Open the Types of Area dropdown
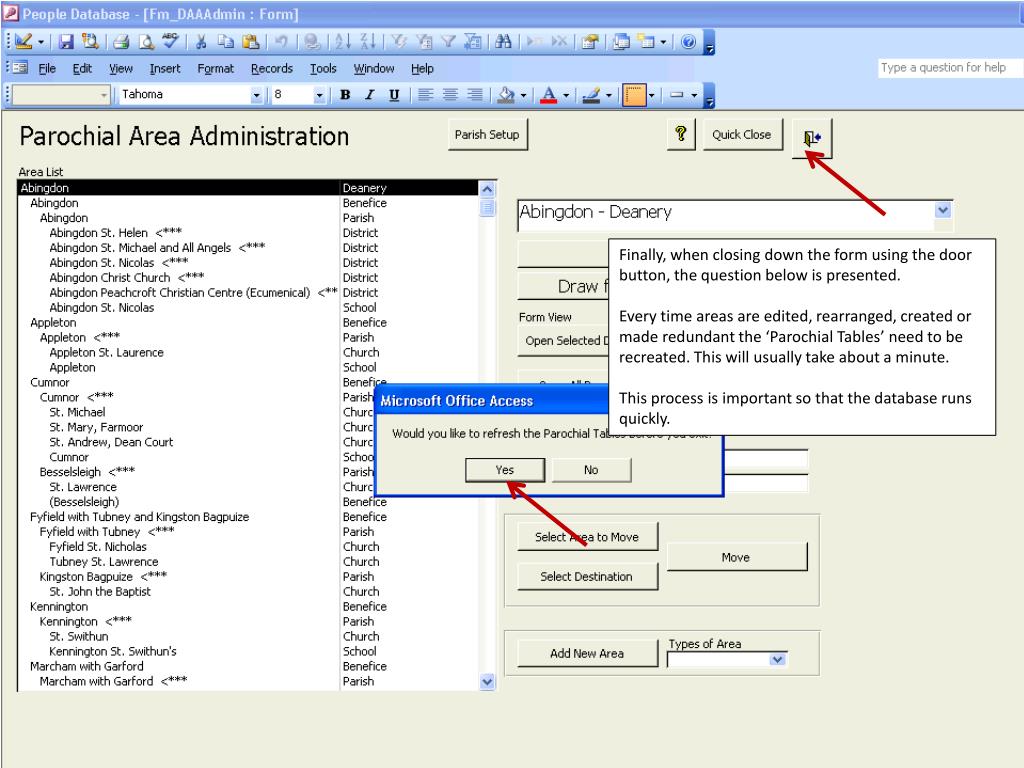1024x768 pixels. point(777,660)
